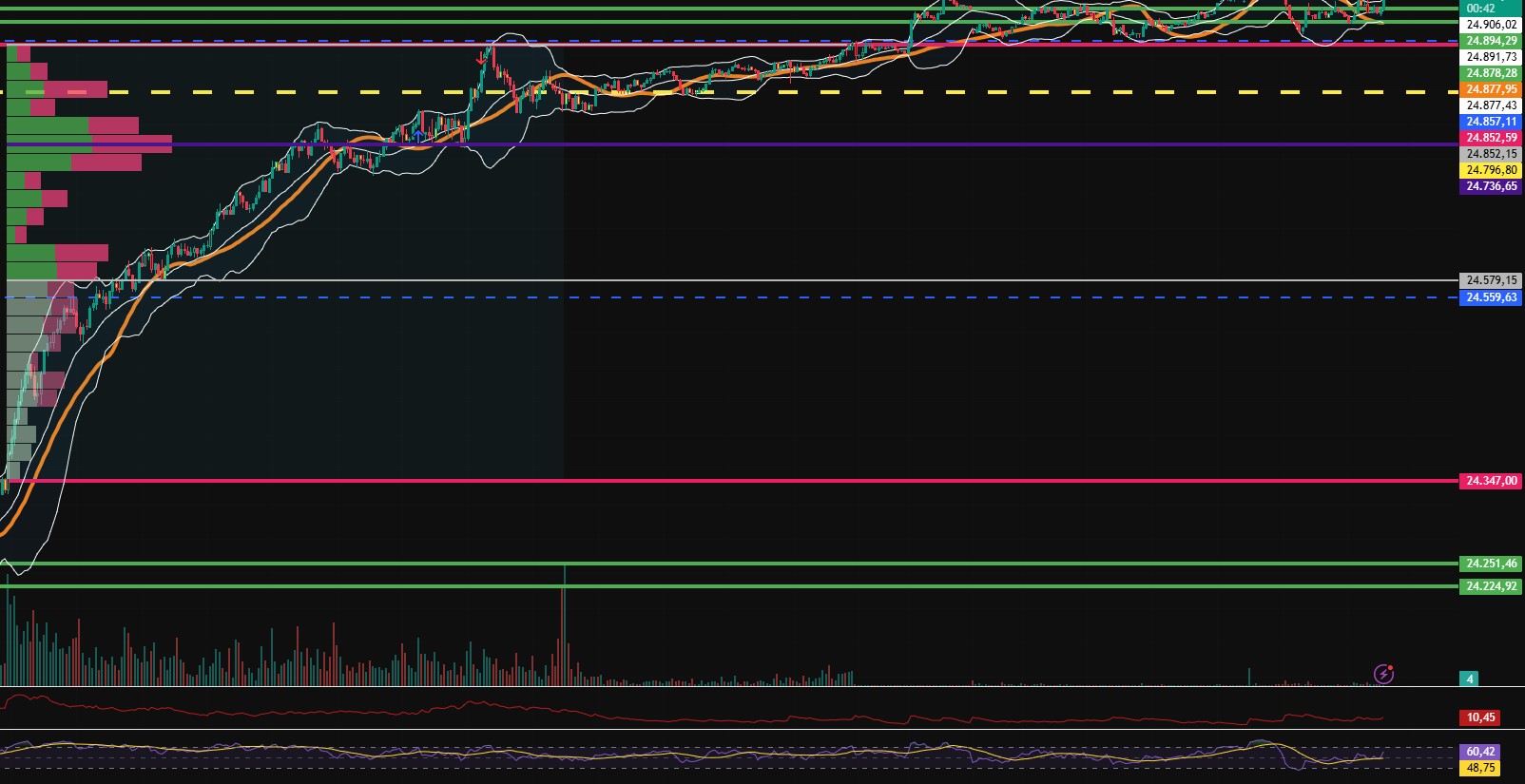
Task: Click the yellow 48,75 RSI average label
Action: tap(1480, 768)
